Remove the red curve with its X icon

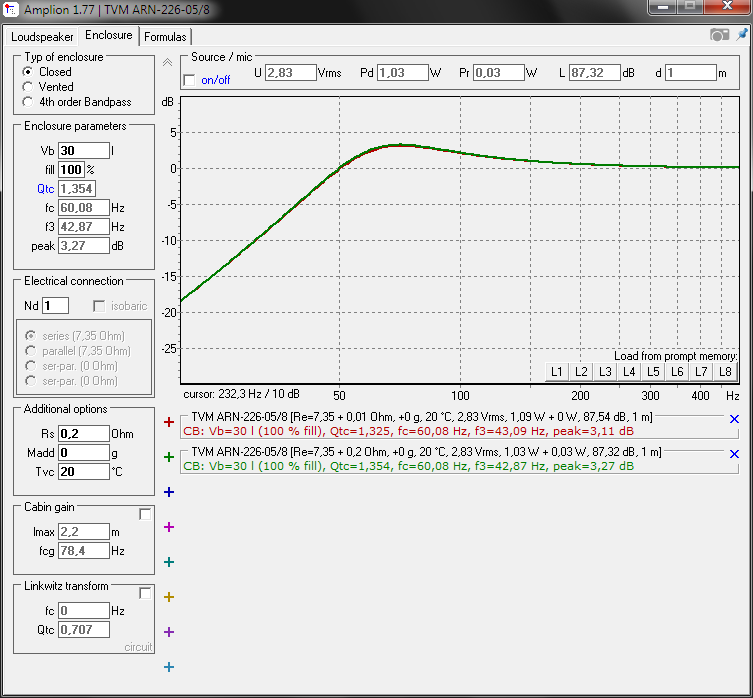point(734,419)
